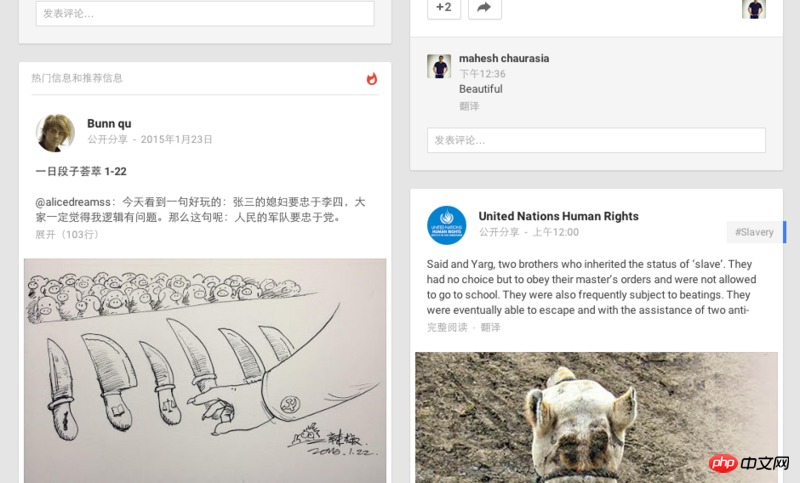Image resolution: width=800 pixels, height=483 pixels.
Task: Expand full post via 完整阅读
Action: coord(447,327)
